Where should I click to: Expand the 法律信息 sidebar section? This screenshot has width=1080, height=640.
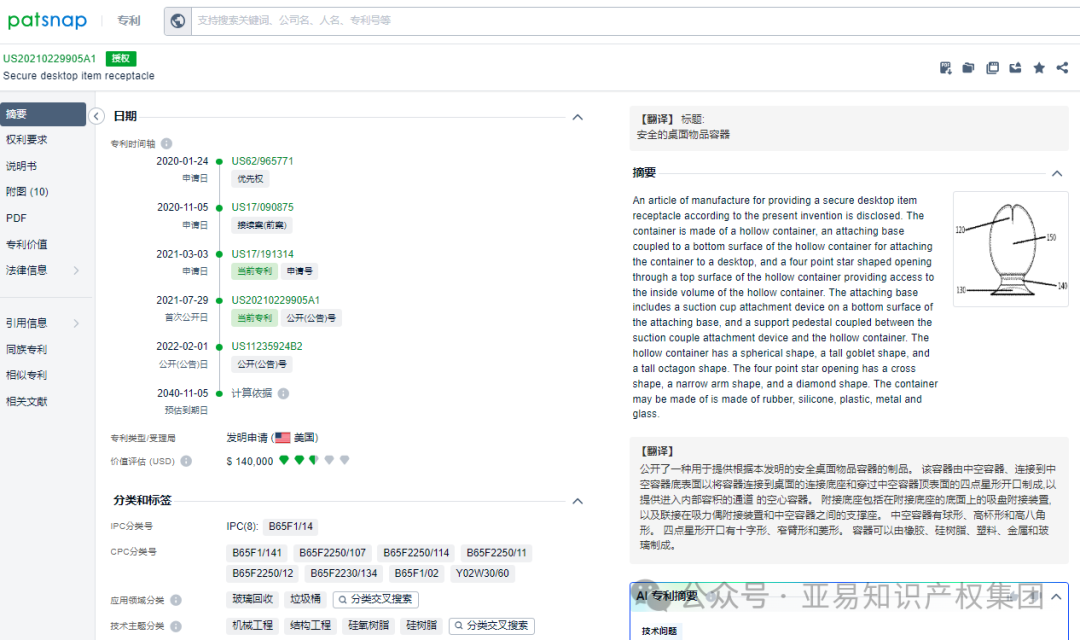pos(30,269)
